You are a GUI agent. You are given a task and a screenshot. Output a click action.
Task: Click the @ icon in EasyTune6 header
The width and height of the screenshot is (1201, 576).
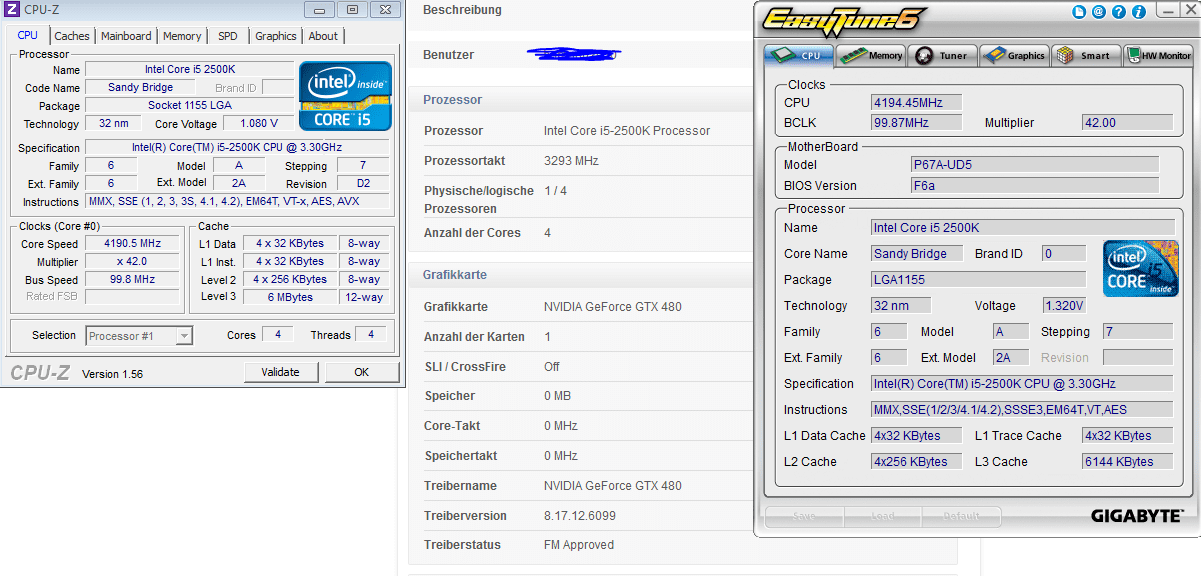(x=1099, y=12)
